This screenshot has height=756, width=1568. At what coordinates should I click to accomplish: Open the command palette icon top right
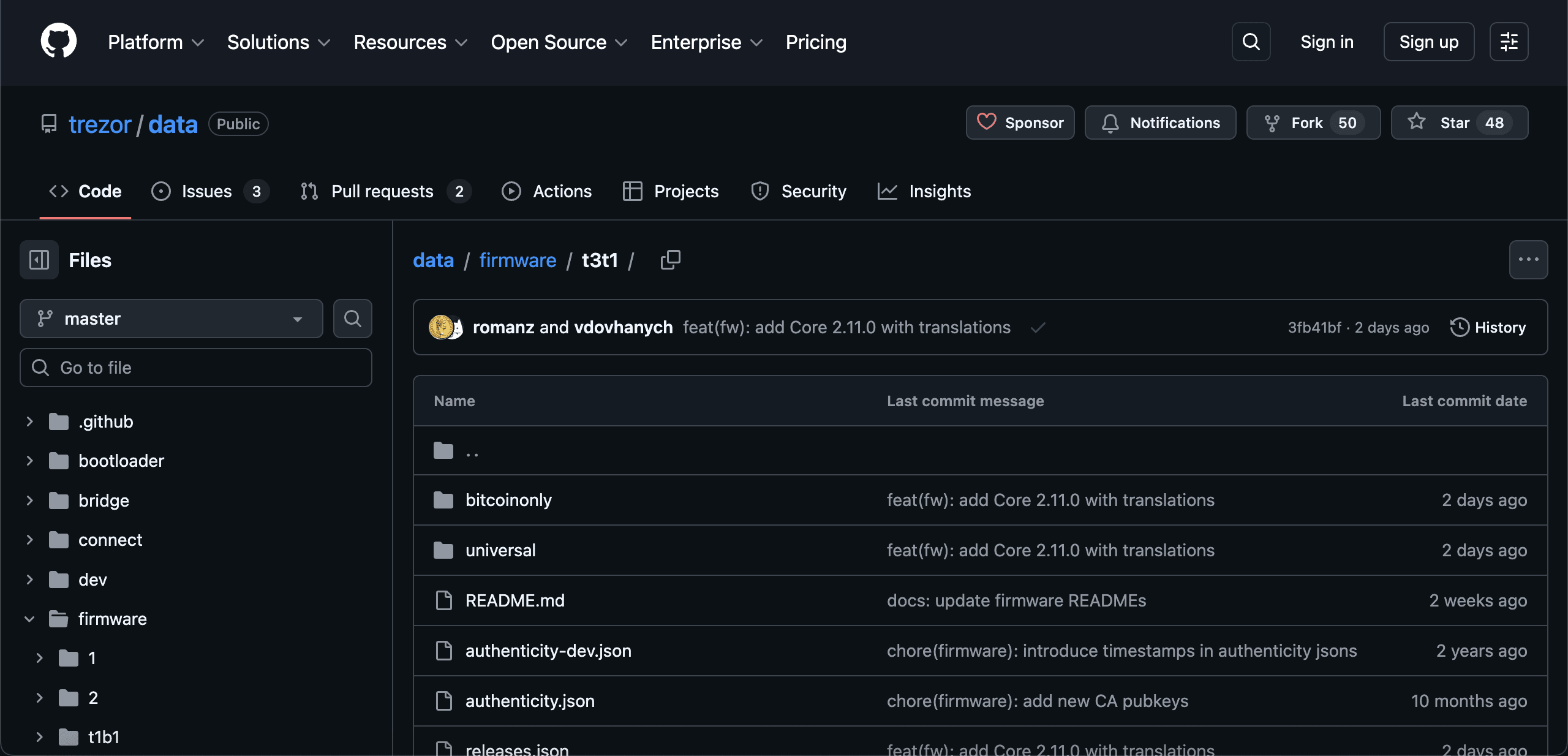(x=1509, y=41)
